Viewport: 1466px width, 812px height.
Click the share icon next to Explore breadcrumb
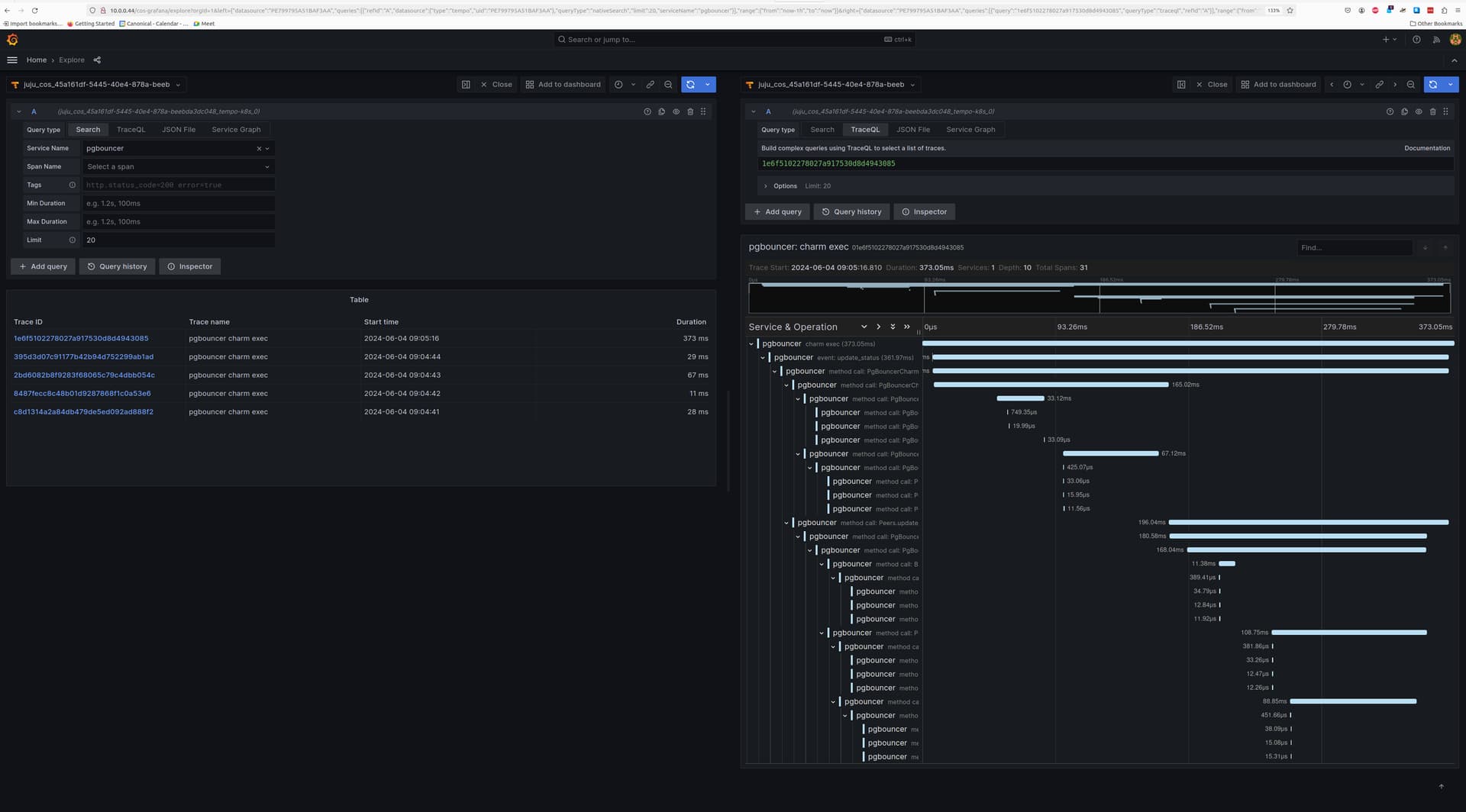(97, 60)
